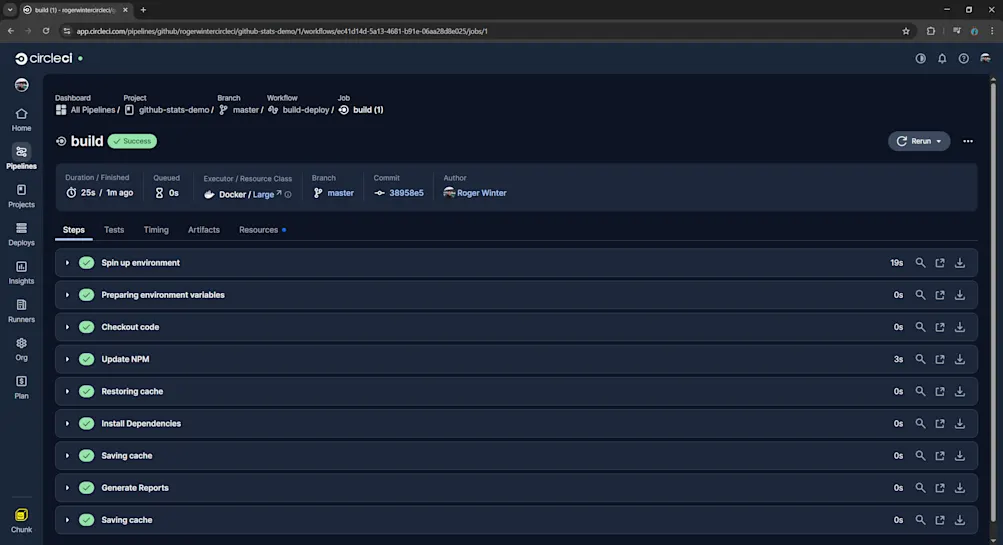
Task: Open Install Dependencies output in new tab
Action: click(940, 423)
